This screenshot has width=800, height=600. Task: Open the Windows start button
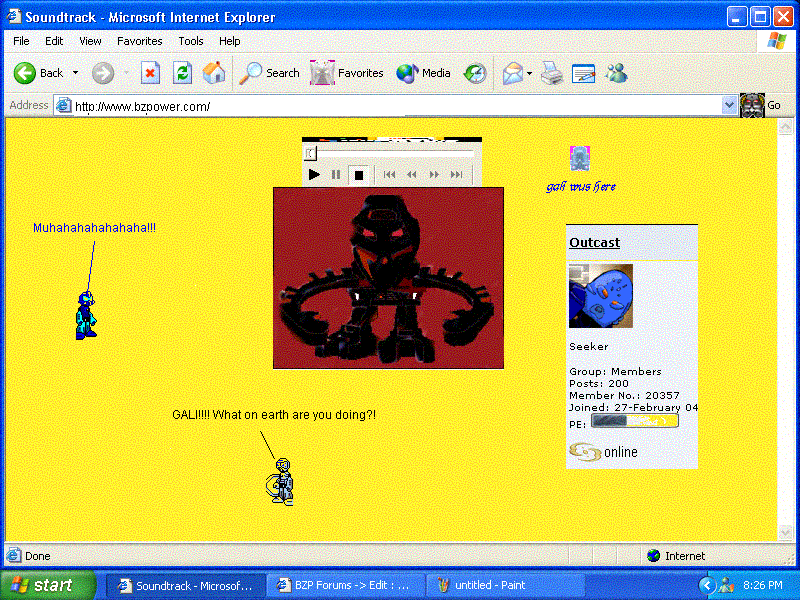(x=47, y=585)
